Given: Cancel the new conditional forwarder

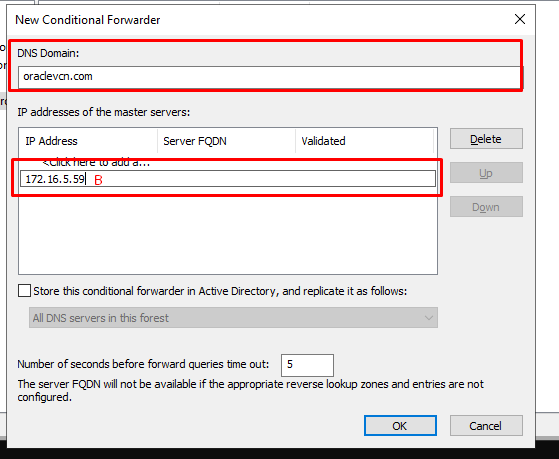Looking at the screenshot, I should click(486, 425).
